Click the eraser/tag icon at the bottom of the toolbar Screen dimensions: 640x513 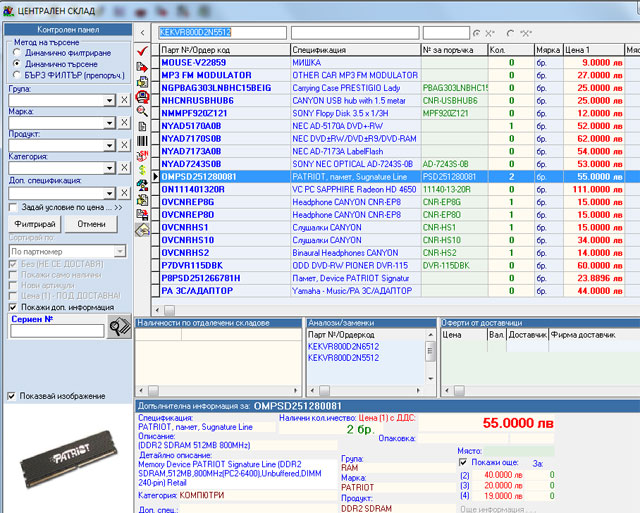142,230
